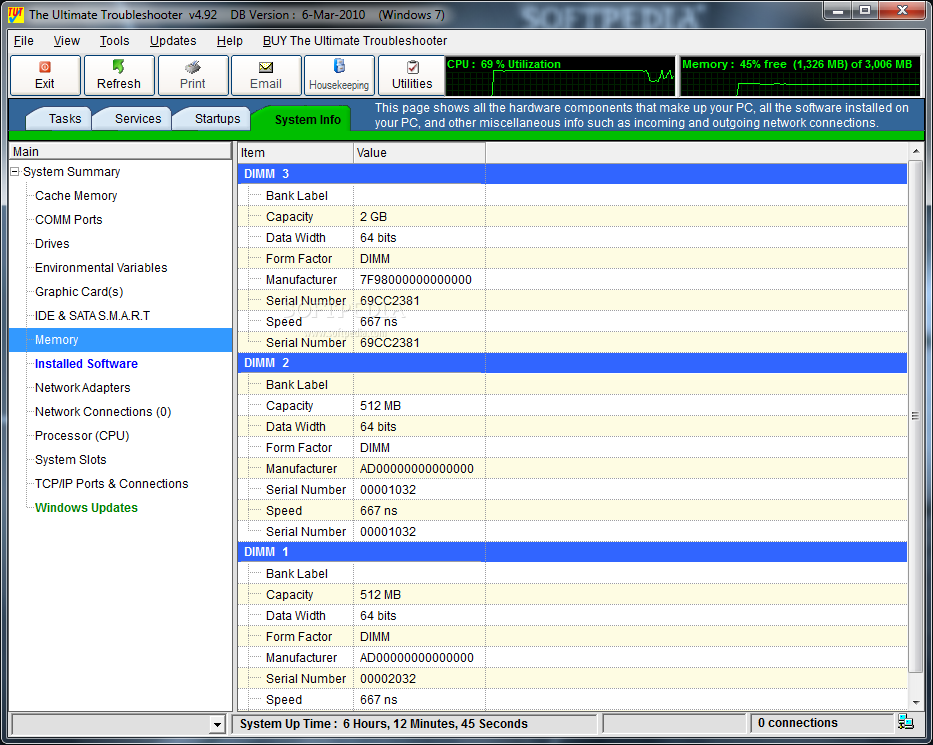The height and width of the screenshot is (745, 933).
Task: Click the TUT app icon in title bar
Action: [15, 14]
